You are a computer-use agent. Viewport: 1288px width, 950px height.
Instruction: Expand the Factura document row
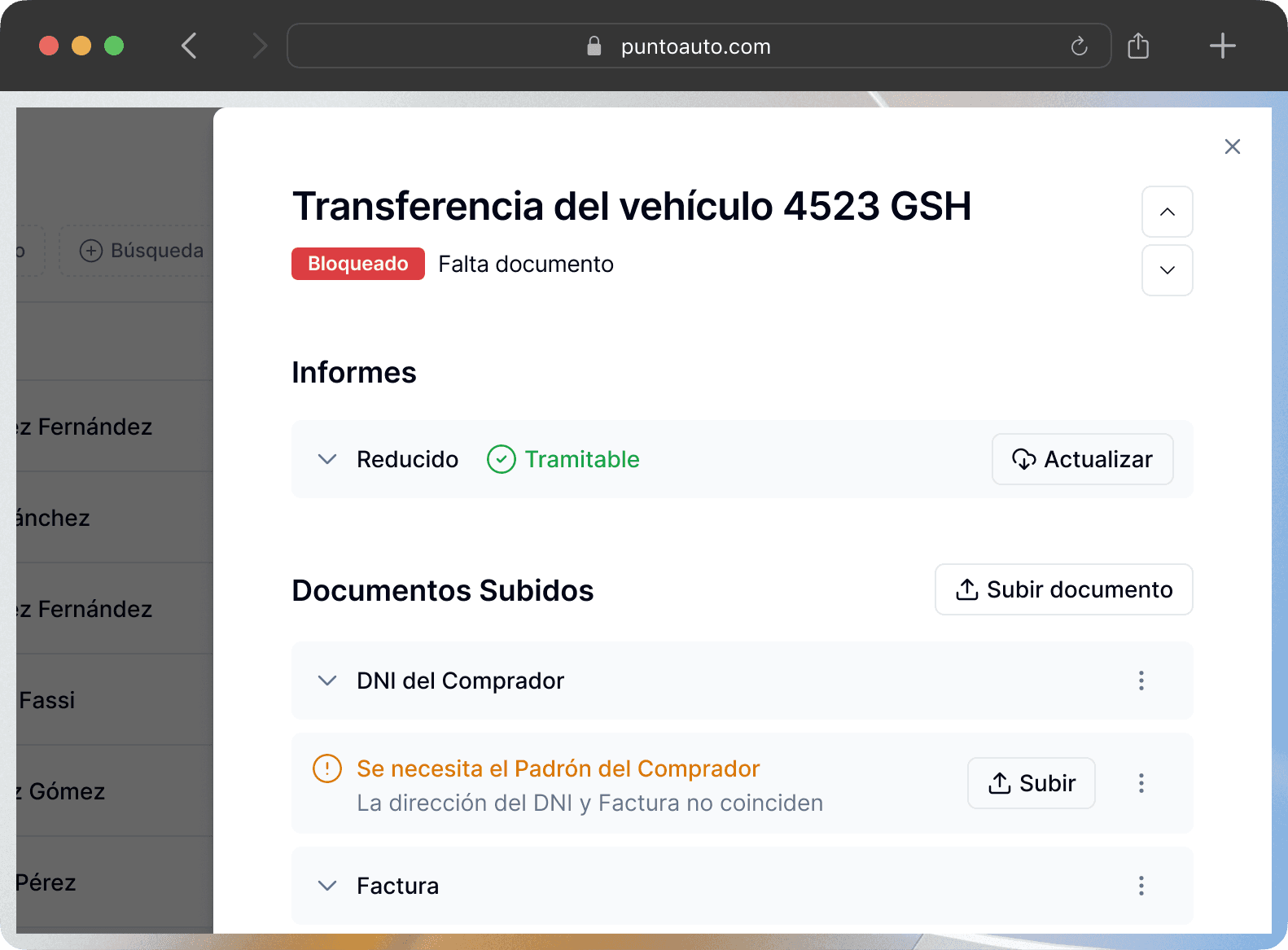coord(327,886)
